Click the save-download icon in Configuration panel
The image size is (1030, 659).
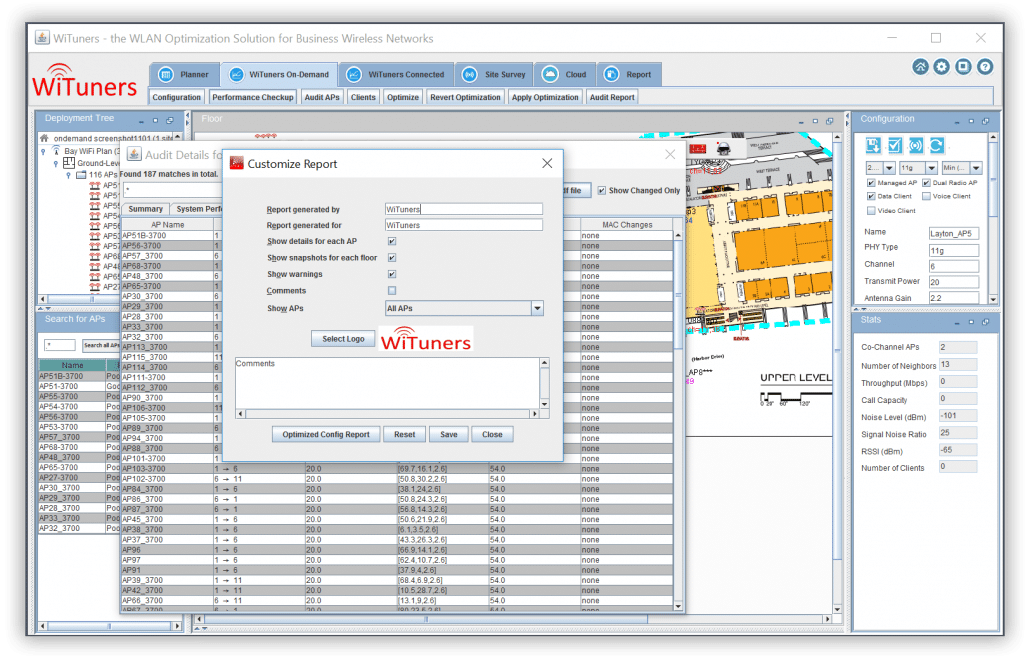(873, 145)
